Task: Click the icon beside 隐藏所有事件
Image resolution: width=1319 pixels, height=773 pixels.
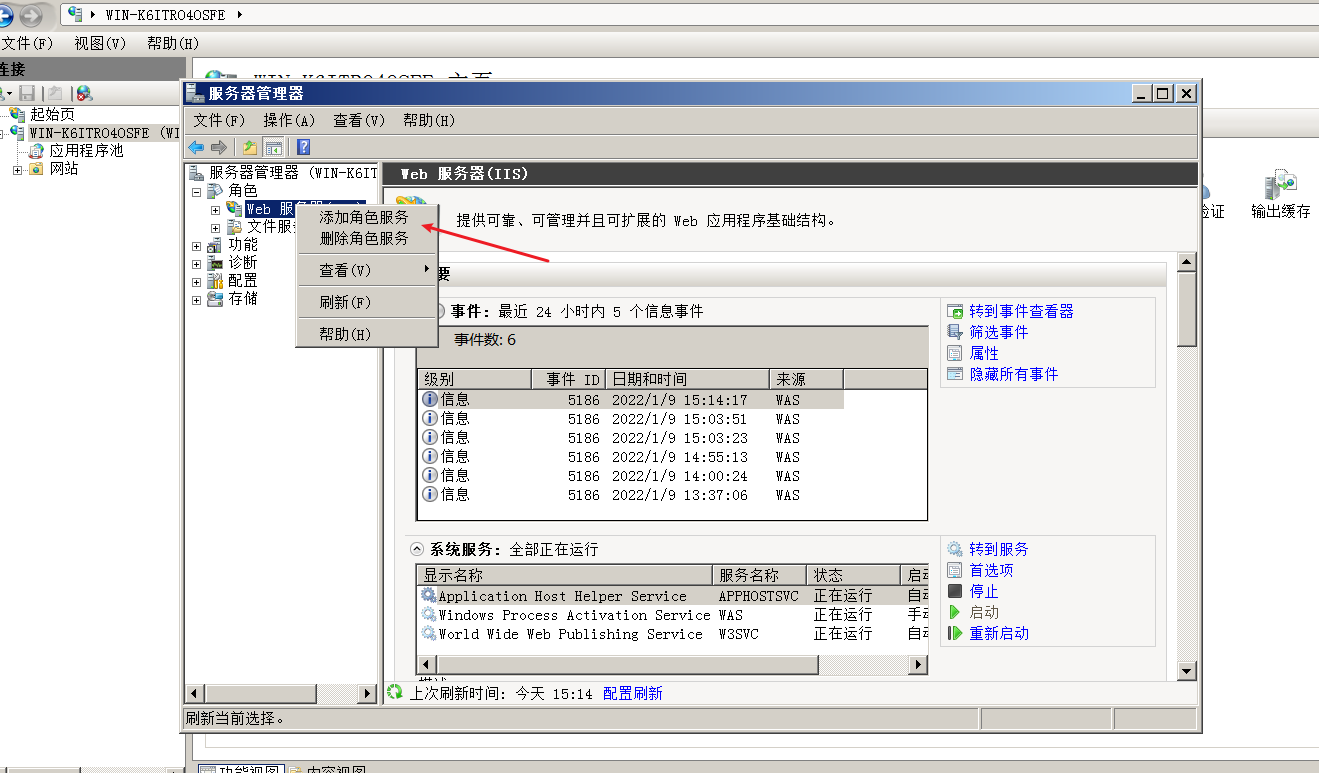Action: click(x=955, y=374)
